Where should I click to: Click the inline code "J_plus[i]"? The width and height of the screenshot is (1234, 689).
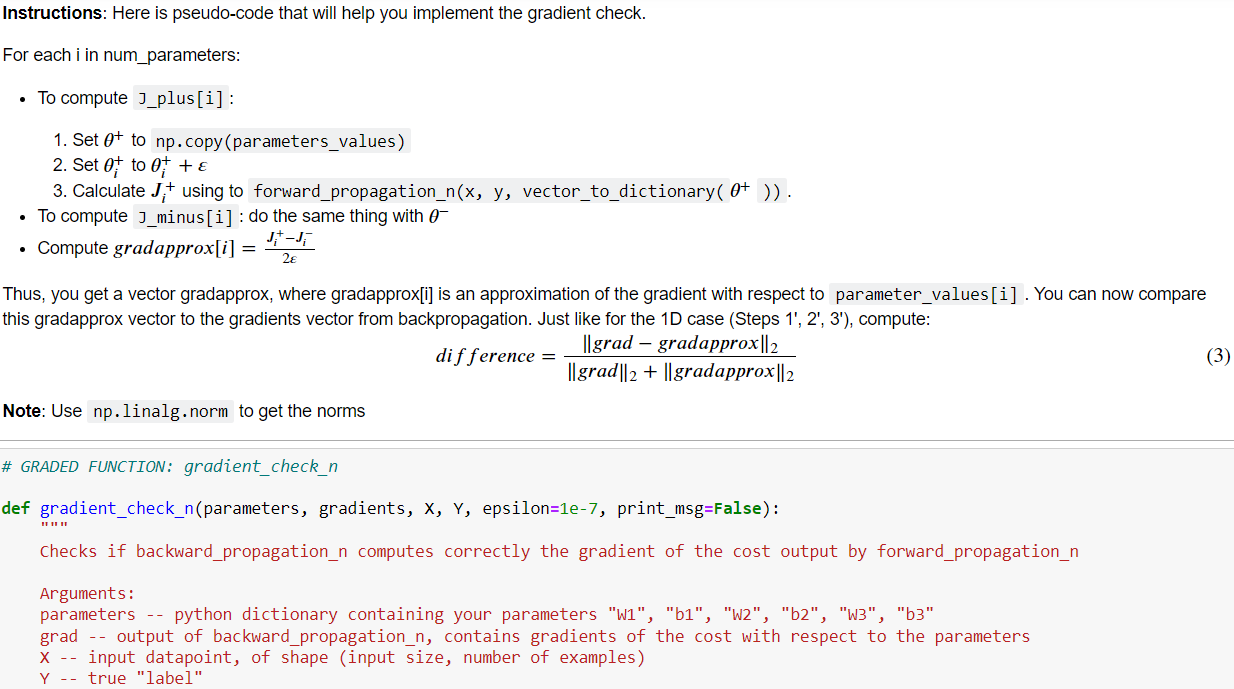click(x=181, y=98)
